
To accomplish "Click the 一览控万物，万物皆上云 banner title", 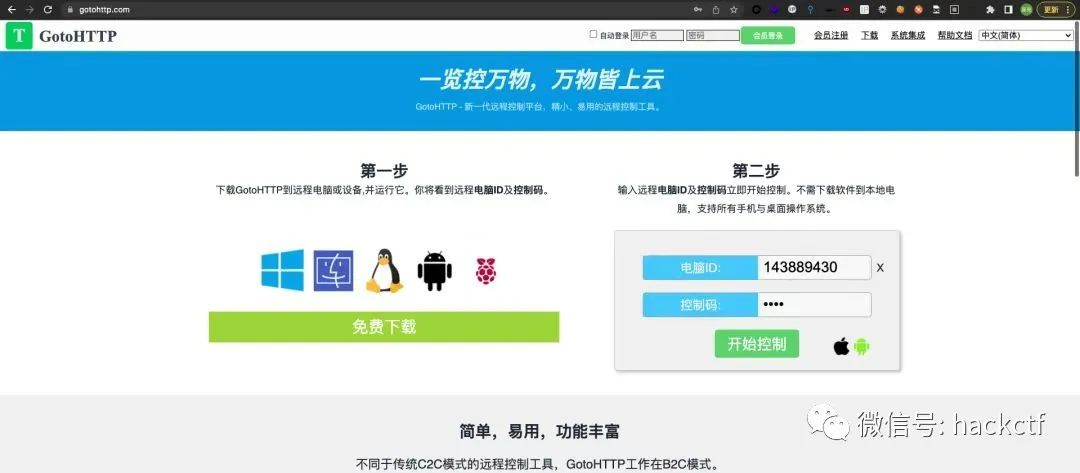I will pyautogui.click(x=540, y=80).
